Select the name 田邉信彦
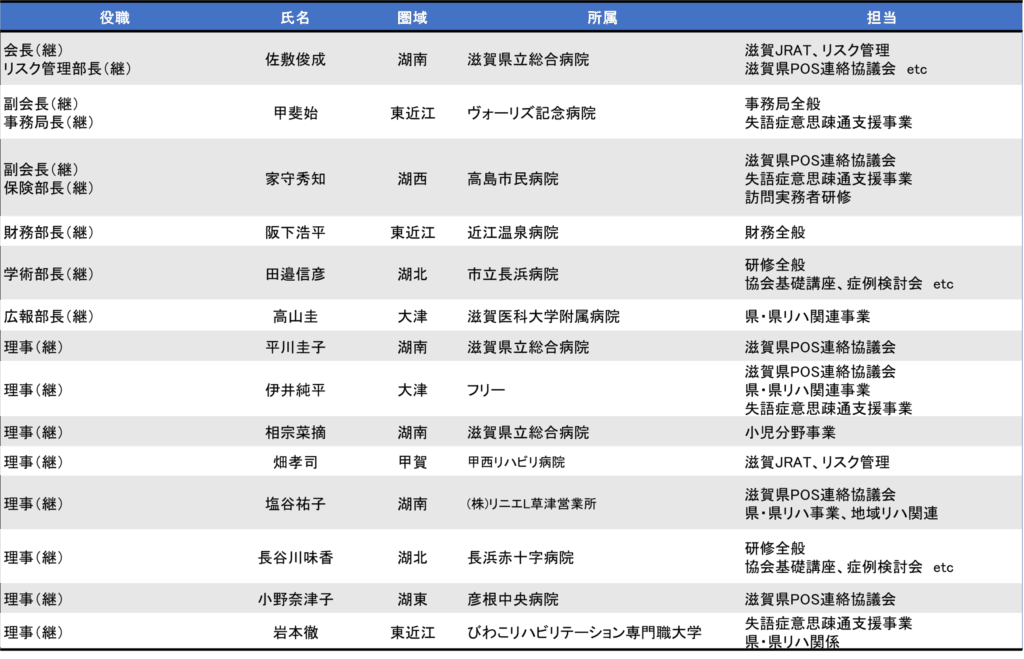This screenshot has width=1024, height=659. (295, 274)
